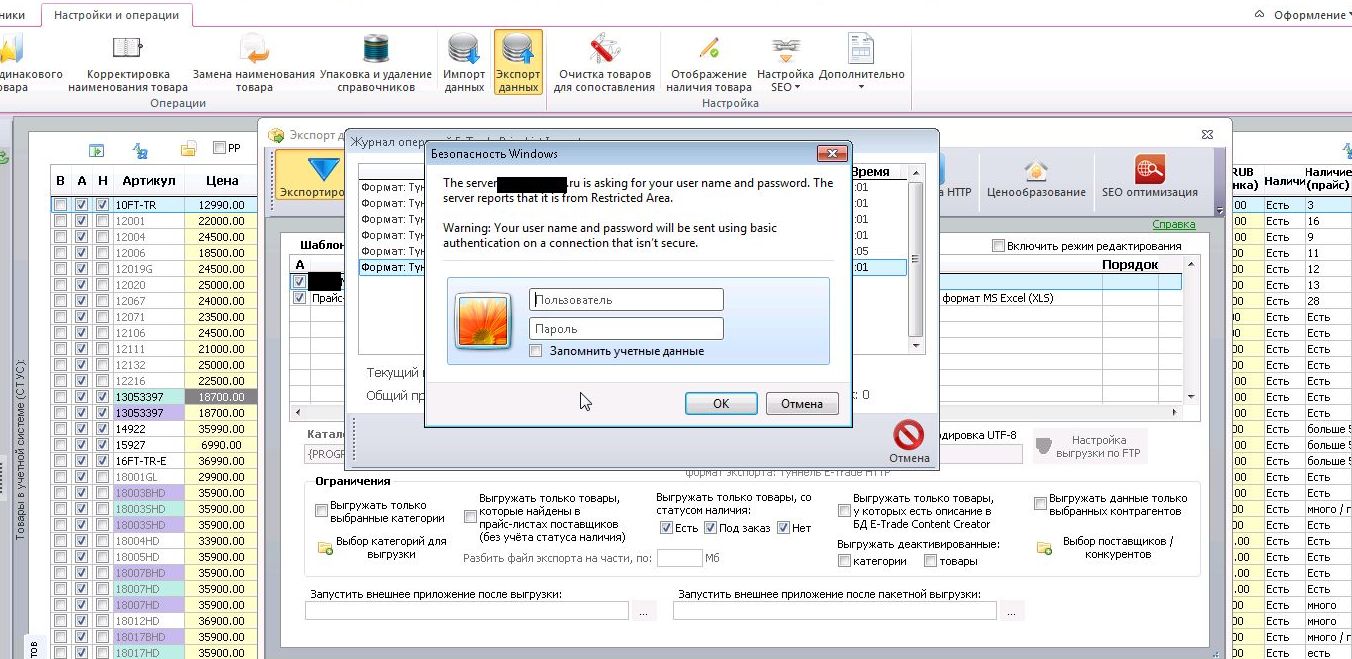Image resolution: width=1352 pixels, height=659 pixels.
Task: Close the Экспорт данных window
Action: click(x=1209, y=134)
